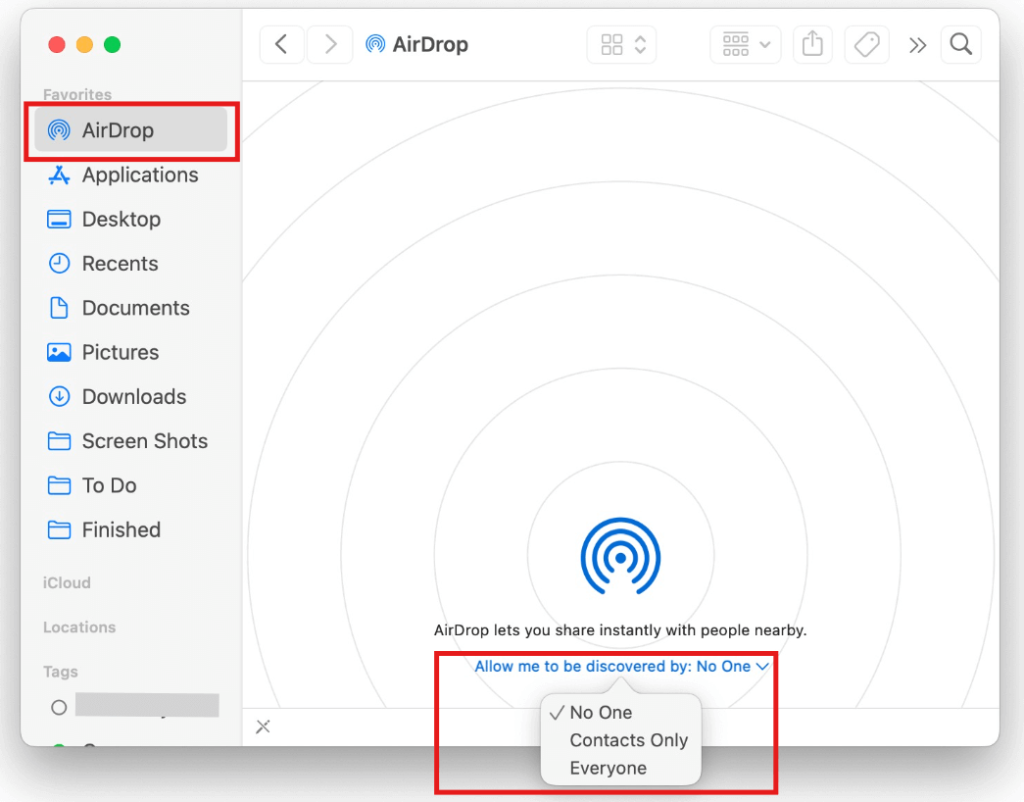Open Recents in the sidebar
The height and width of the screenshot is (802, 1024).
point(131,264)
